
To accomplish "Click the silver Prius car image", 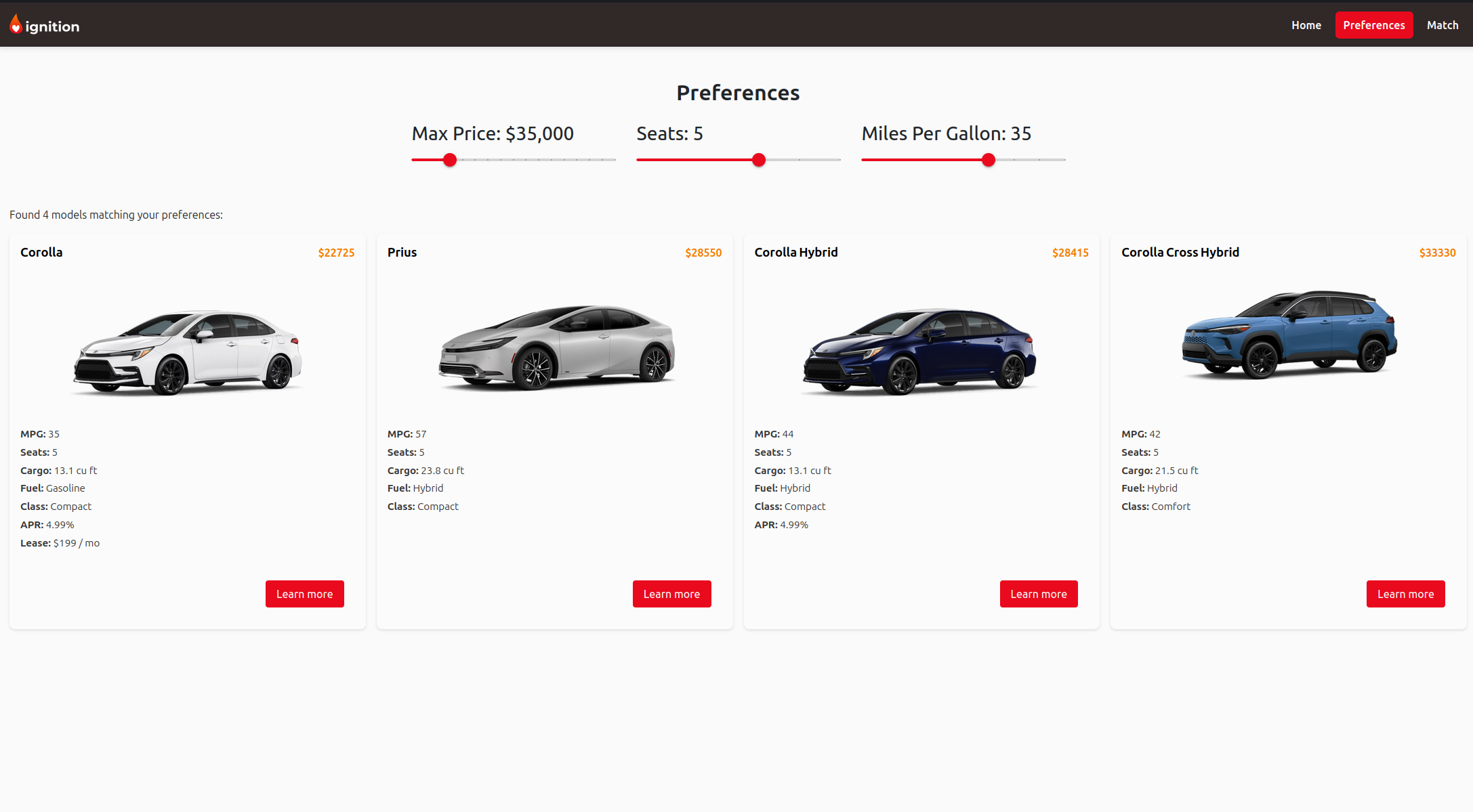I will point(556,347).
